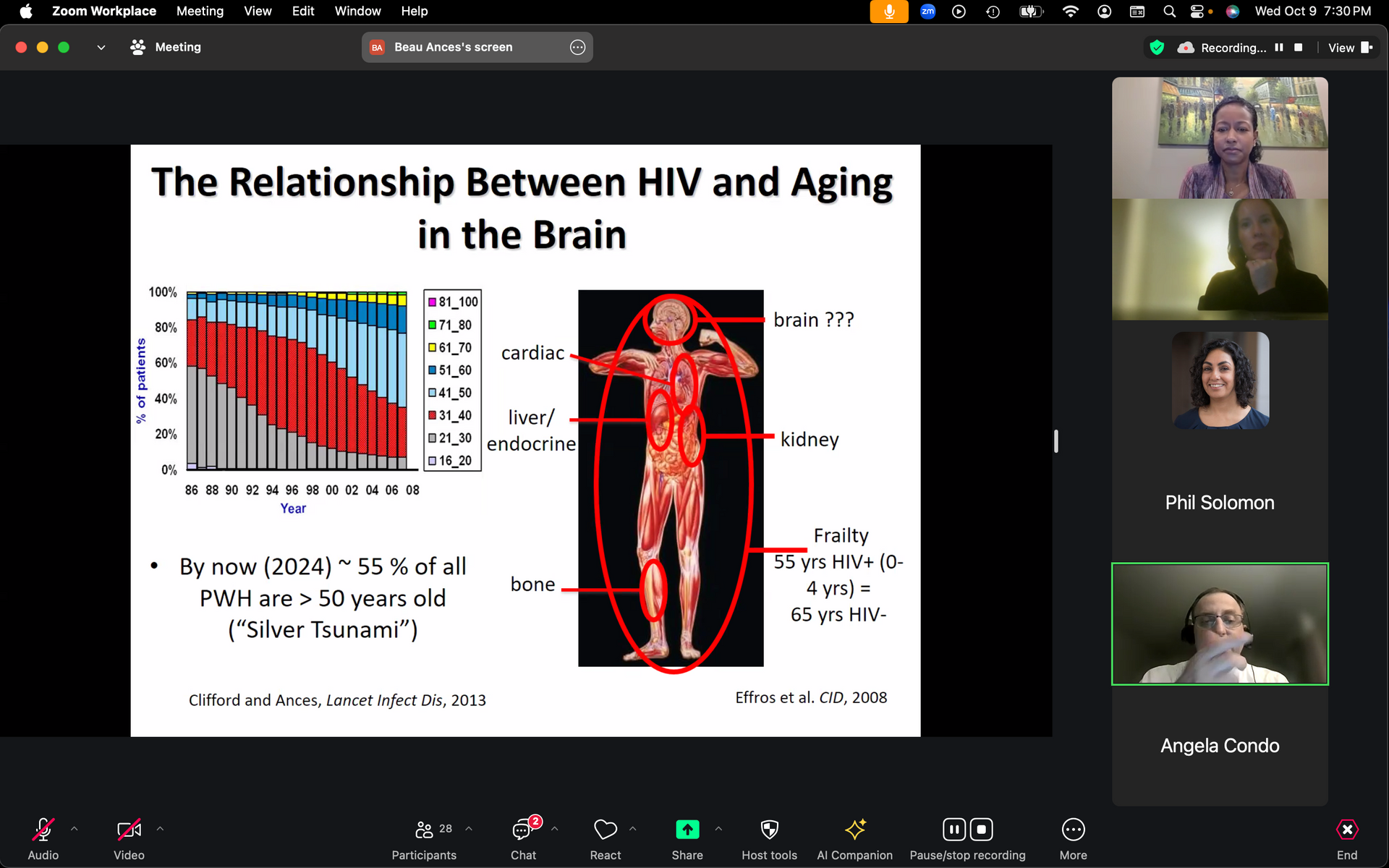This screenshot has height=868, width=1389.
Task: Open the Participants panel icon
Action: (x=424, y=830)
